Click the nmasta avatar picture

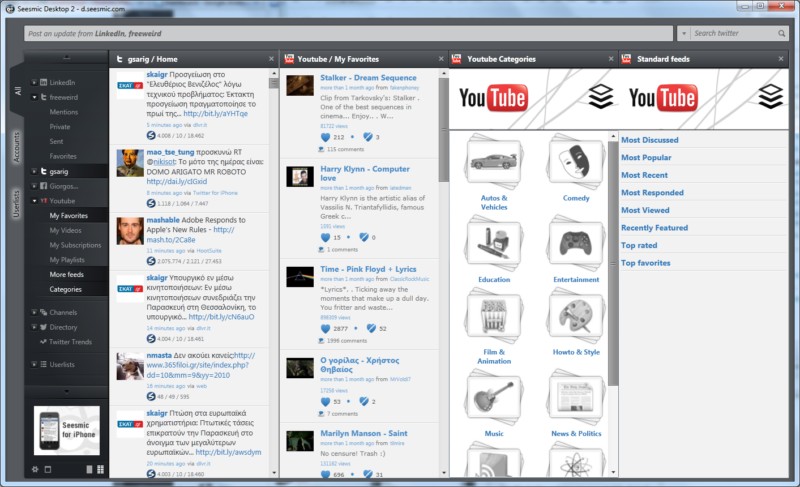tap(130, 366)
